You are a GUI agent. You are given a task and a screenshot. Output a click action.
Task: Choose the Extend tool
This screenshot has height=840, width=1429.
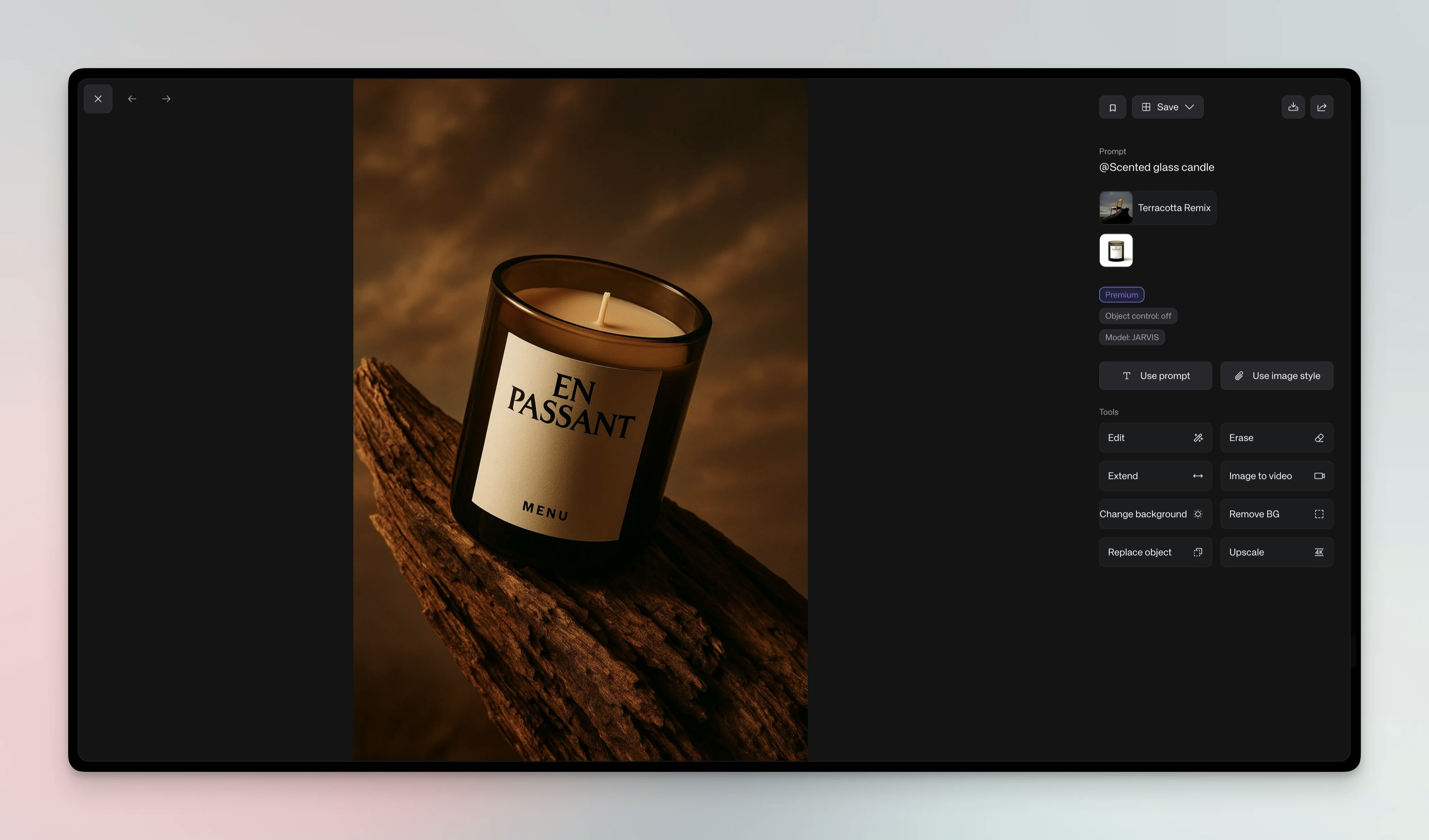(x=1154, y=476)
